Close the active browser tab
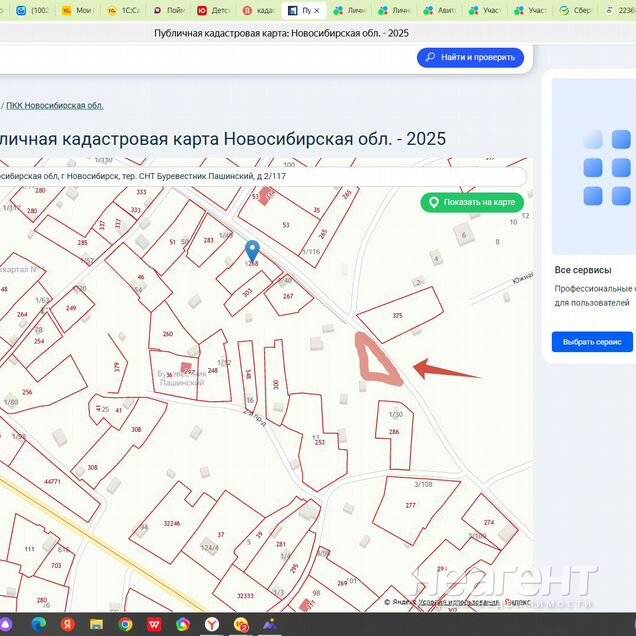This screenshot has height=636, width=636. point(317,10)
